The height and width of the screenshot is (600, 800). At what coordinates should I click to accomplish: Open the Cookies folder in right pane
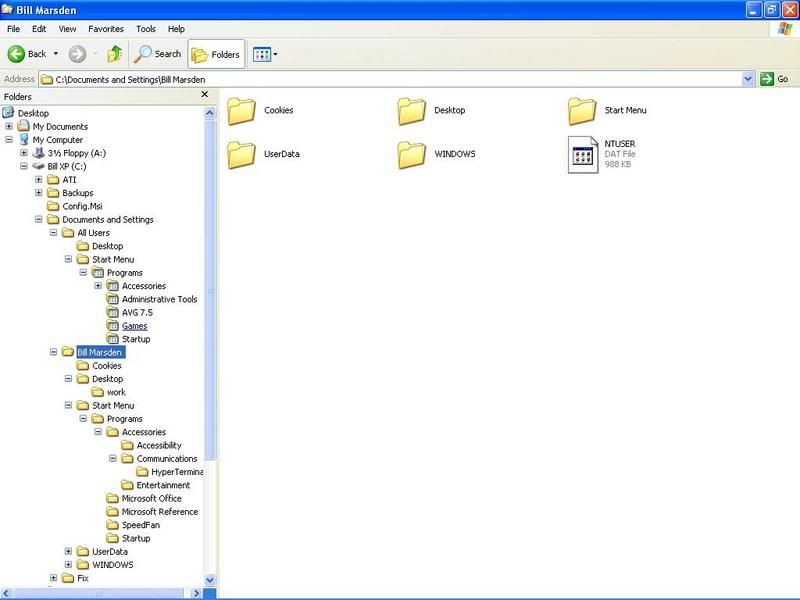point(242,111)
